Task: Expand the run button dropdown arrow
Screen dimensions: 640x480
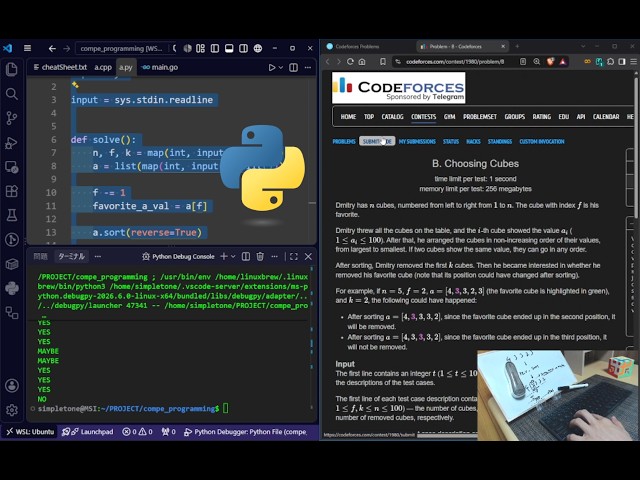Action: pyautogui.click(x=281, y=67)
